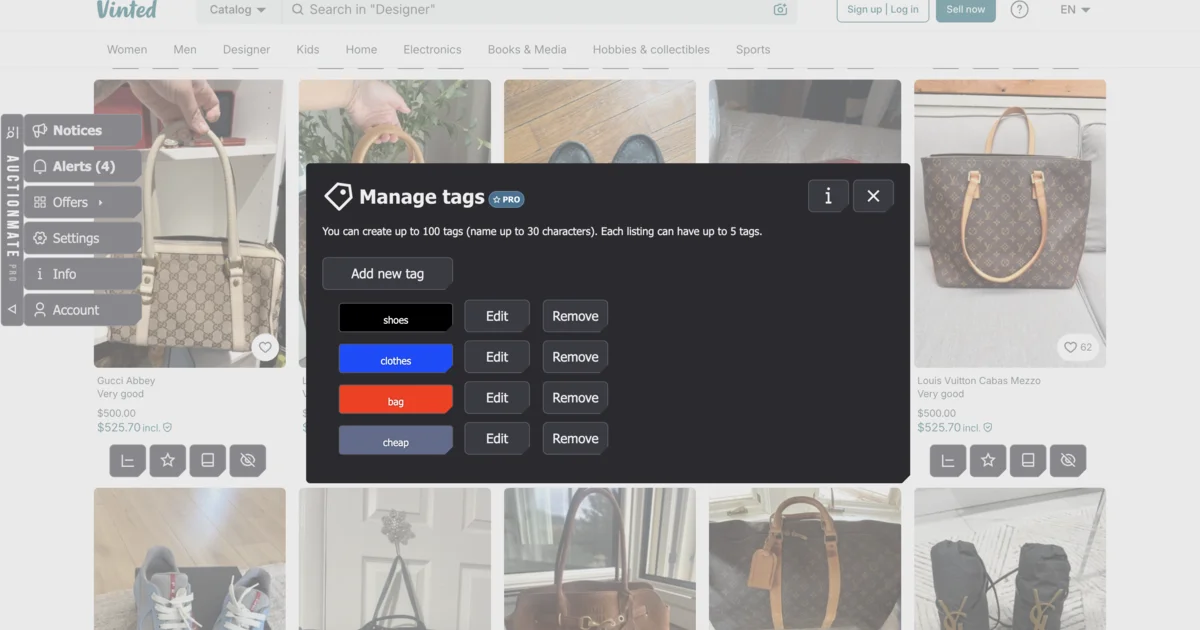
Task: Edit the shoes tag
Action: [x=497, y=316]
